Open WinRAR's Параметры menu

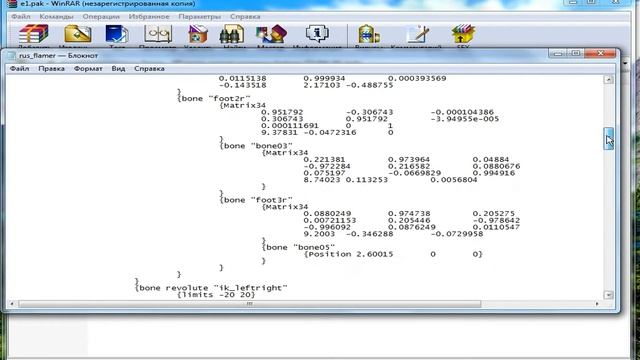click(x=200, y=17)
